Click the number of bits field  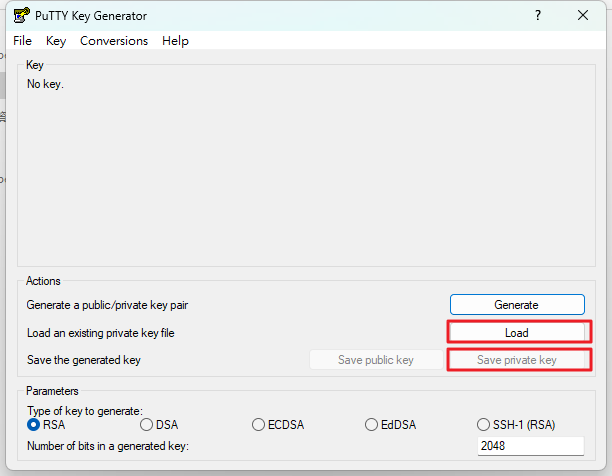[x=530, y=446]
